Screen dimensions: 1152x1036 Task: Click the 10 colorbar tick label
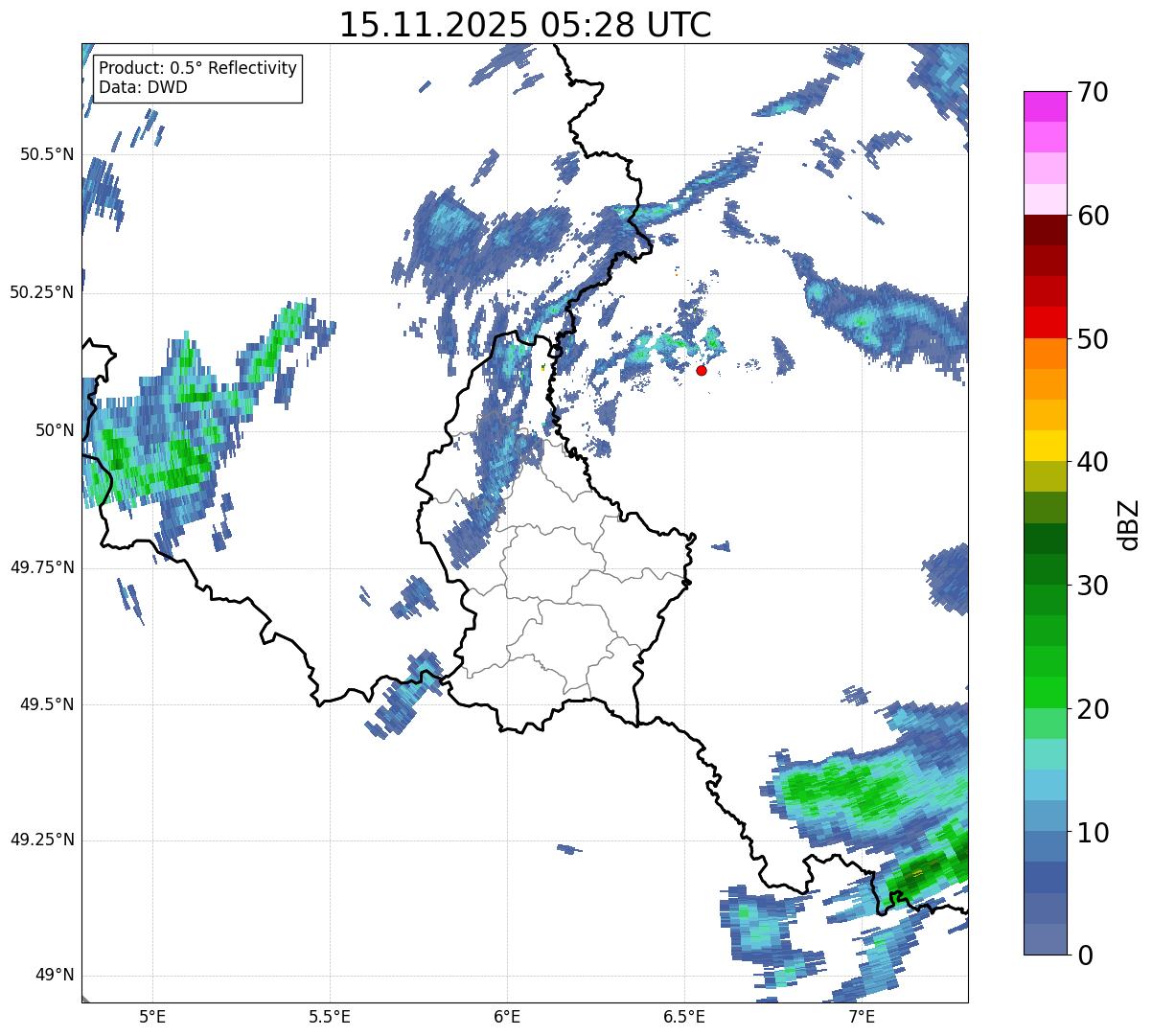coord(1092,833)
